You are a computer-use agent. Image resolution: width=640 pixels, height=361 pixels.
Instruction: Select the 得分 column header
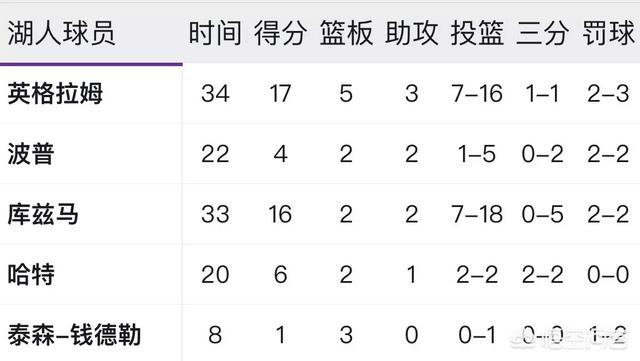tap(280, 33)
